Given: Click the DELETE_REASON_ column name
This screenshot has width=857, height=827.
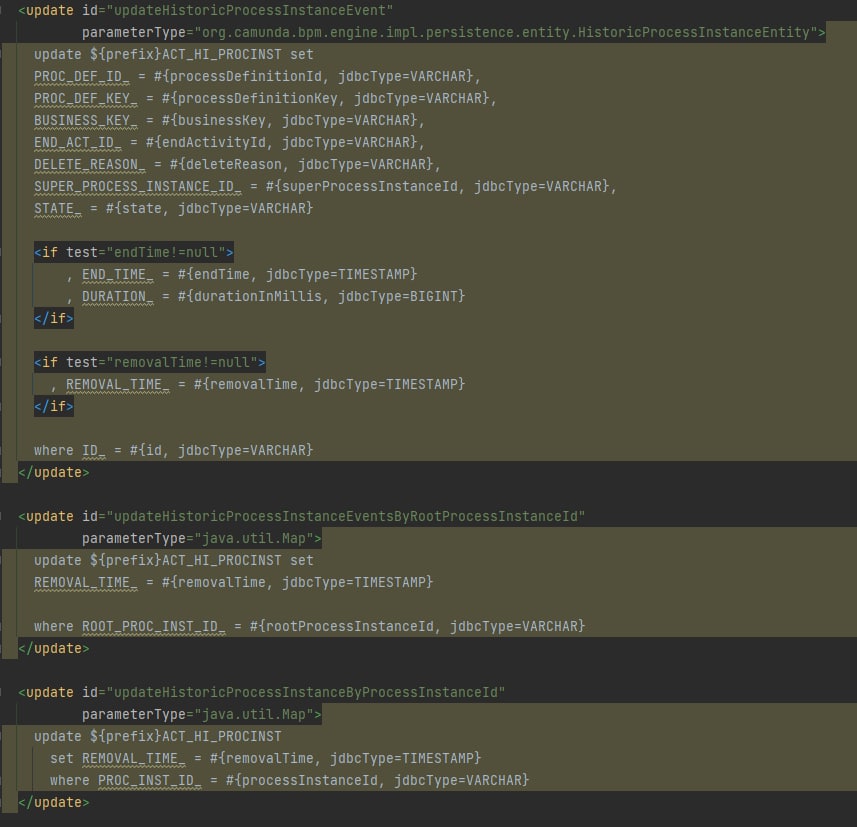Looking at the screenshot, I should 90,164.
